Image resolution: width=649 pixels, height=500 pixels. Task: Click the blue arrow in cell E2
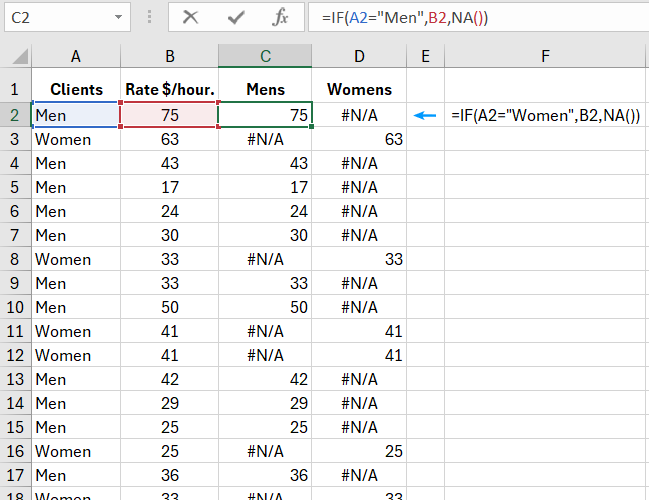click(x=426, y=115)
